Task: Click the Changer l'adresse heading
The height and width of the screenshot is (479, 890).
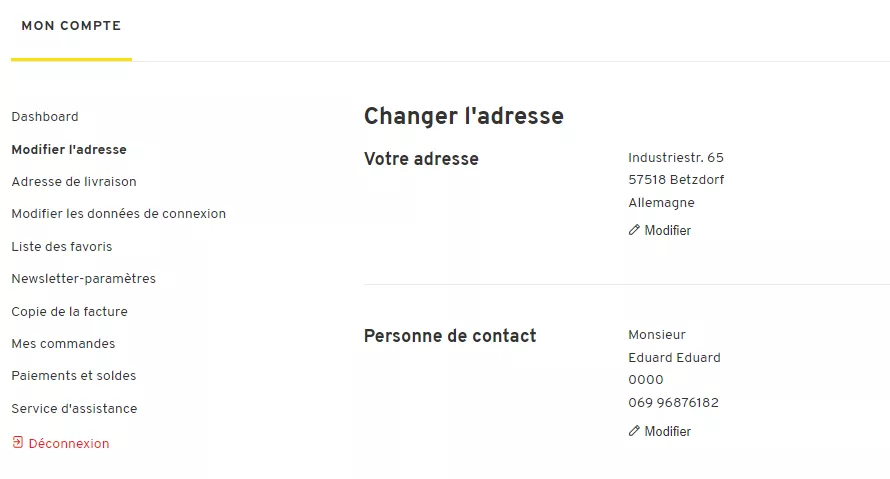Action: click(463, 116)
